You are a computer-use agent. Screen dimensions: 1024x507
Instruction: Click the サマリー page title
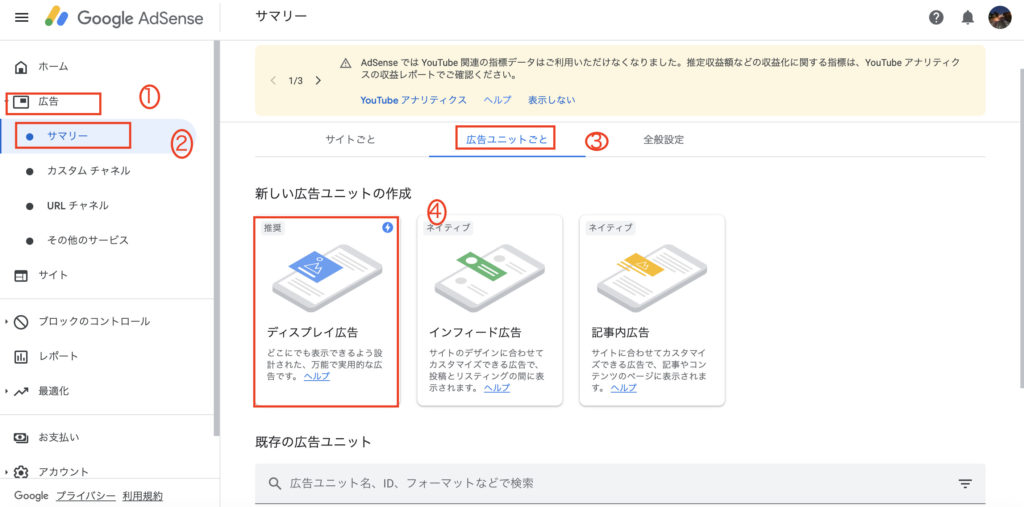point(281,16)
